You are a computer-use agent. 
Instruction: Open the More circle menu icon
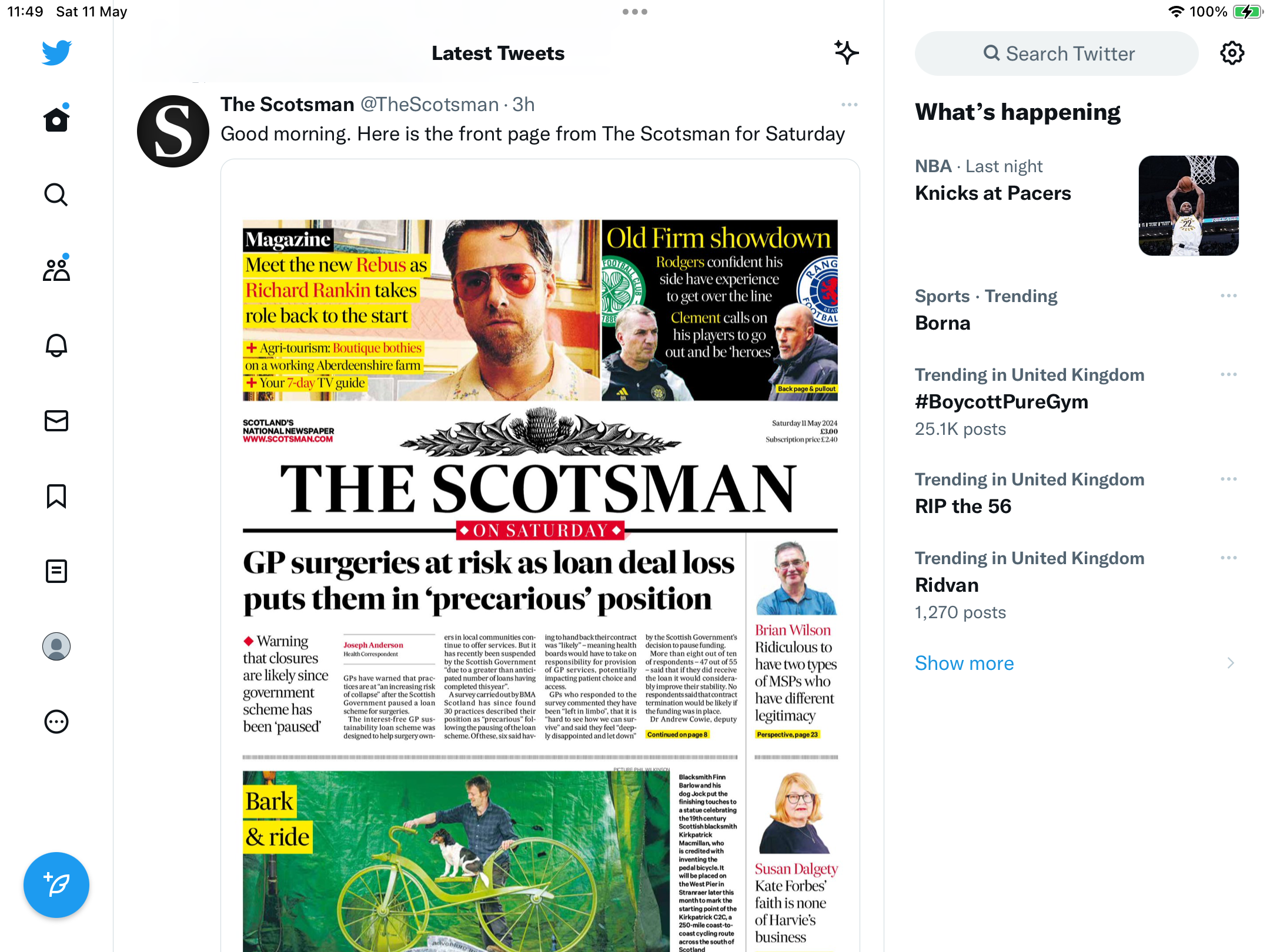[56, 721]
